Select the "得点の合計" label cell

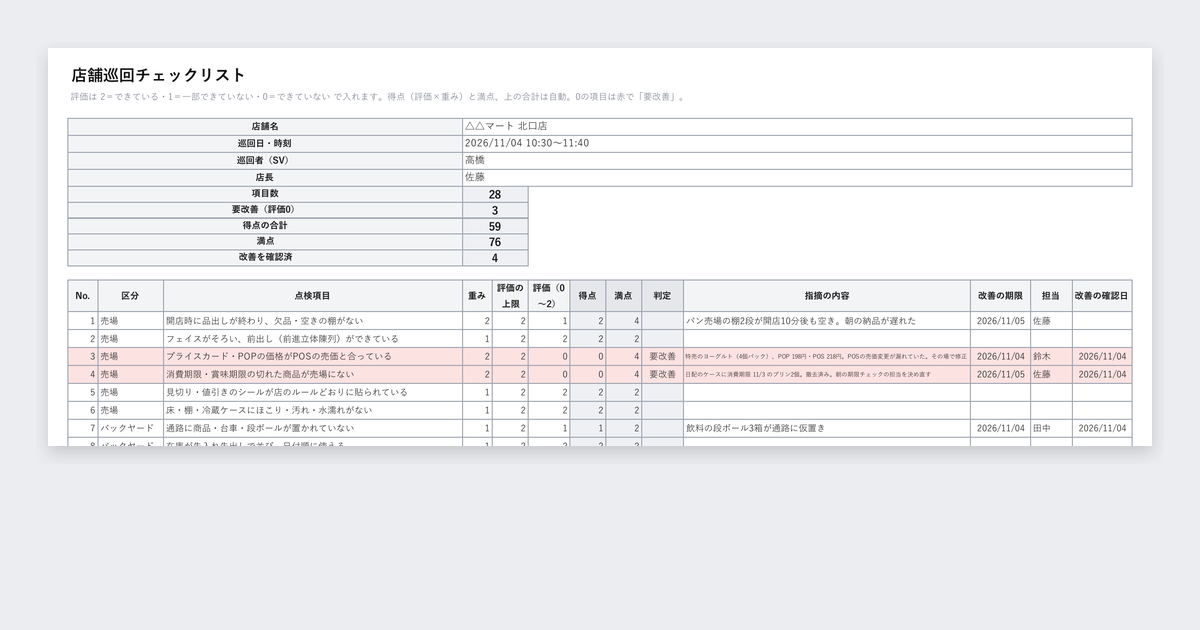coord(265,226)
